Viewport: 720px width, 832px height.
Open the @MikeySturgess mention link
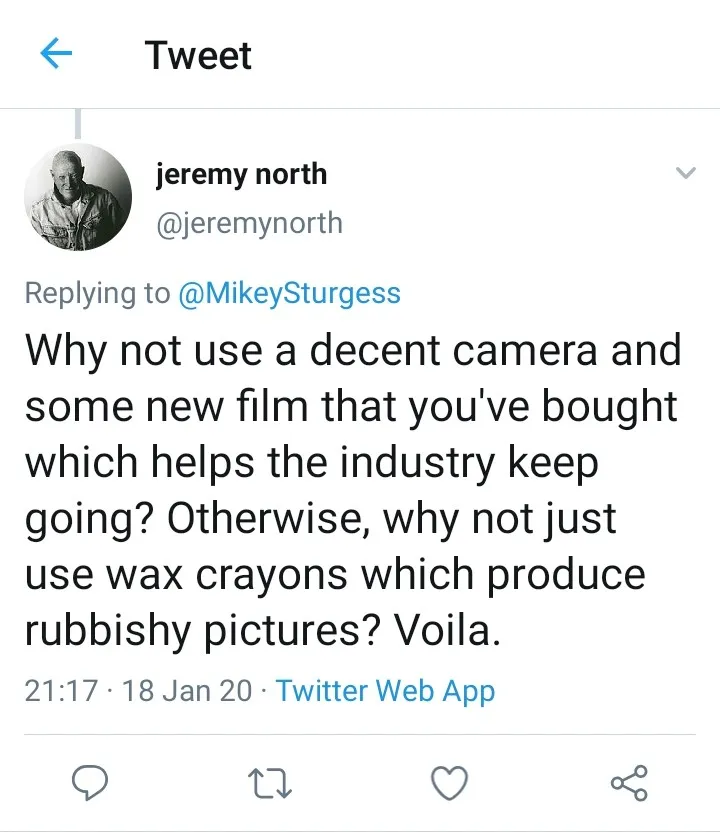[x=290, y=293]
